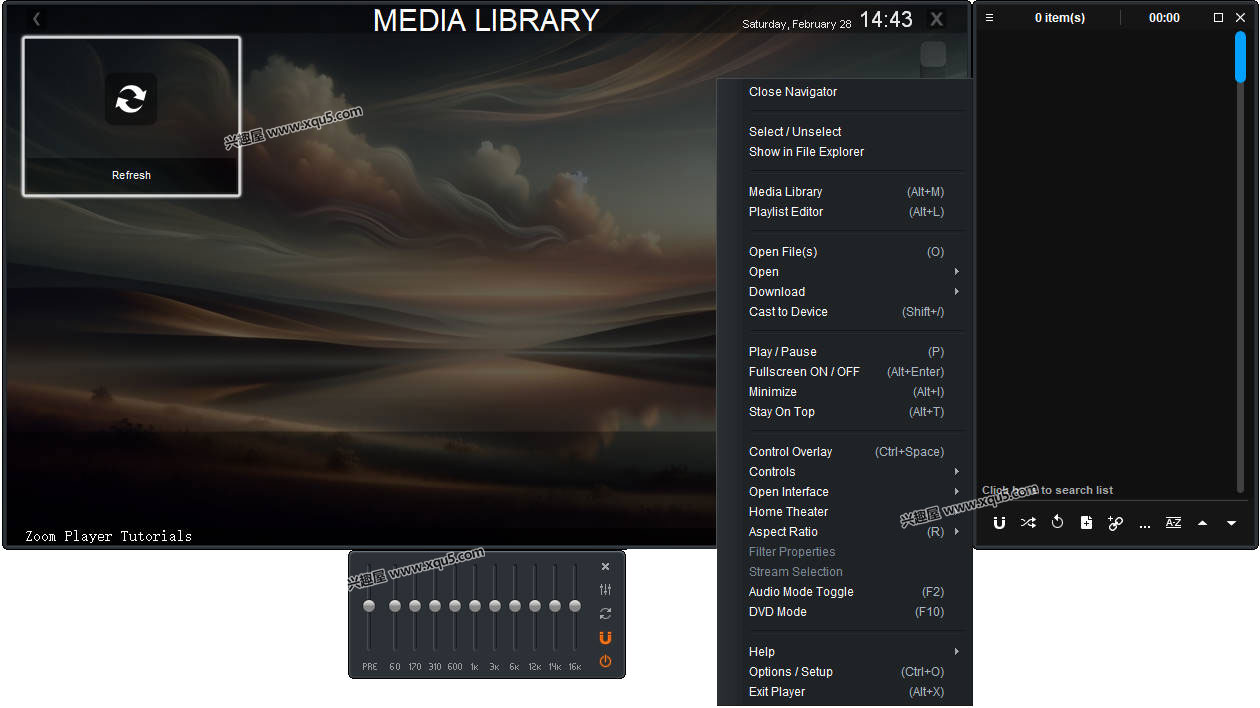Select Cast to Device from the menu
This screenshot has height=708, width=1260.
pos(788,311)
